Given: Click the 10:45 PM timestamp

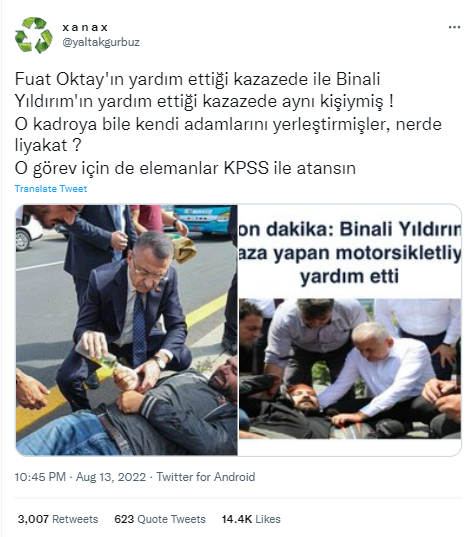Looking at the screenshot, I should coord(40,477).
